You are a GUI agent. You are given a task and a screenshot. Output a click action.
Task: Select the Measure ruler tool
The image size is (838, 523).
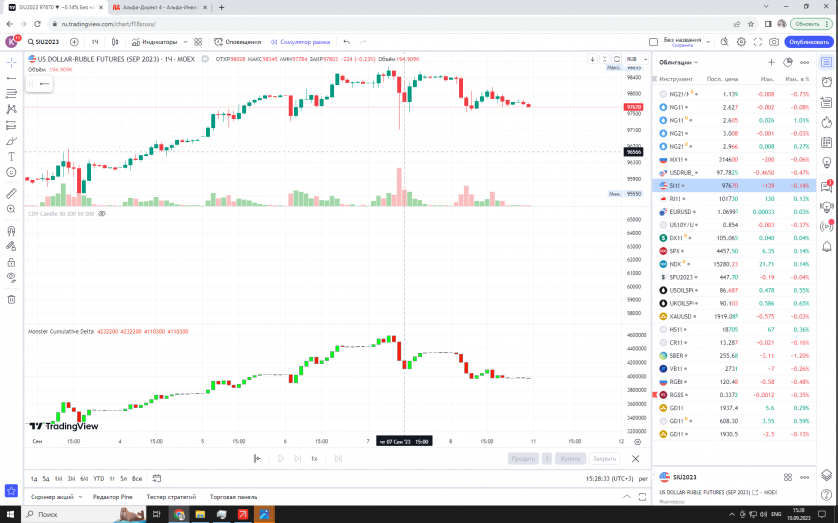[11, 193]
